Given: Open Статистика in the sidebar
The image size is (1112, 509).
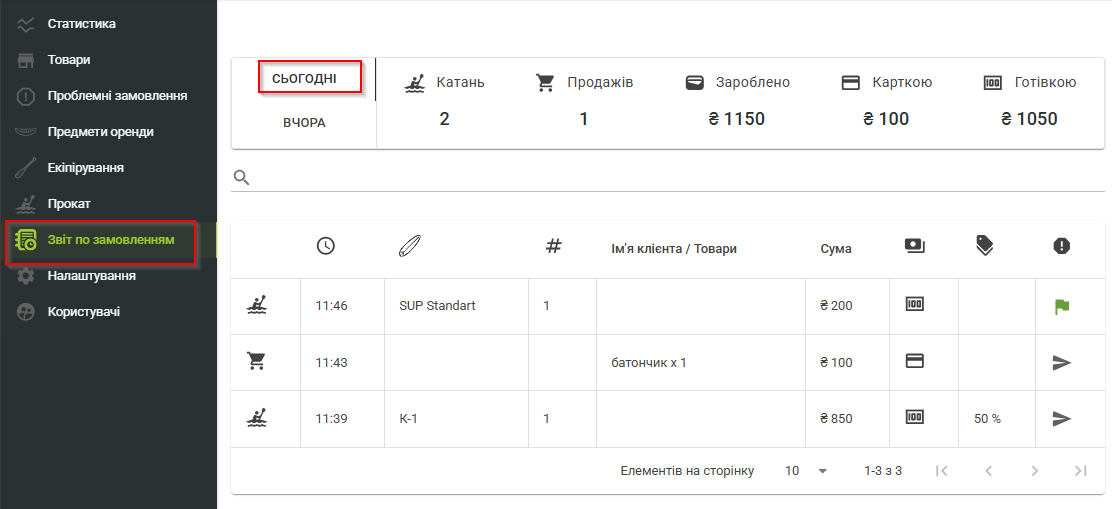Looking at the screenshot, I should point(82,23).
